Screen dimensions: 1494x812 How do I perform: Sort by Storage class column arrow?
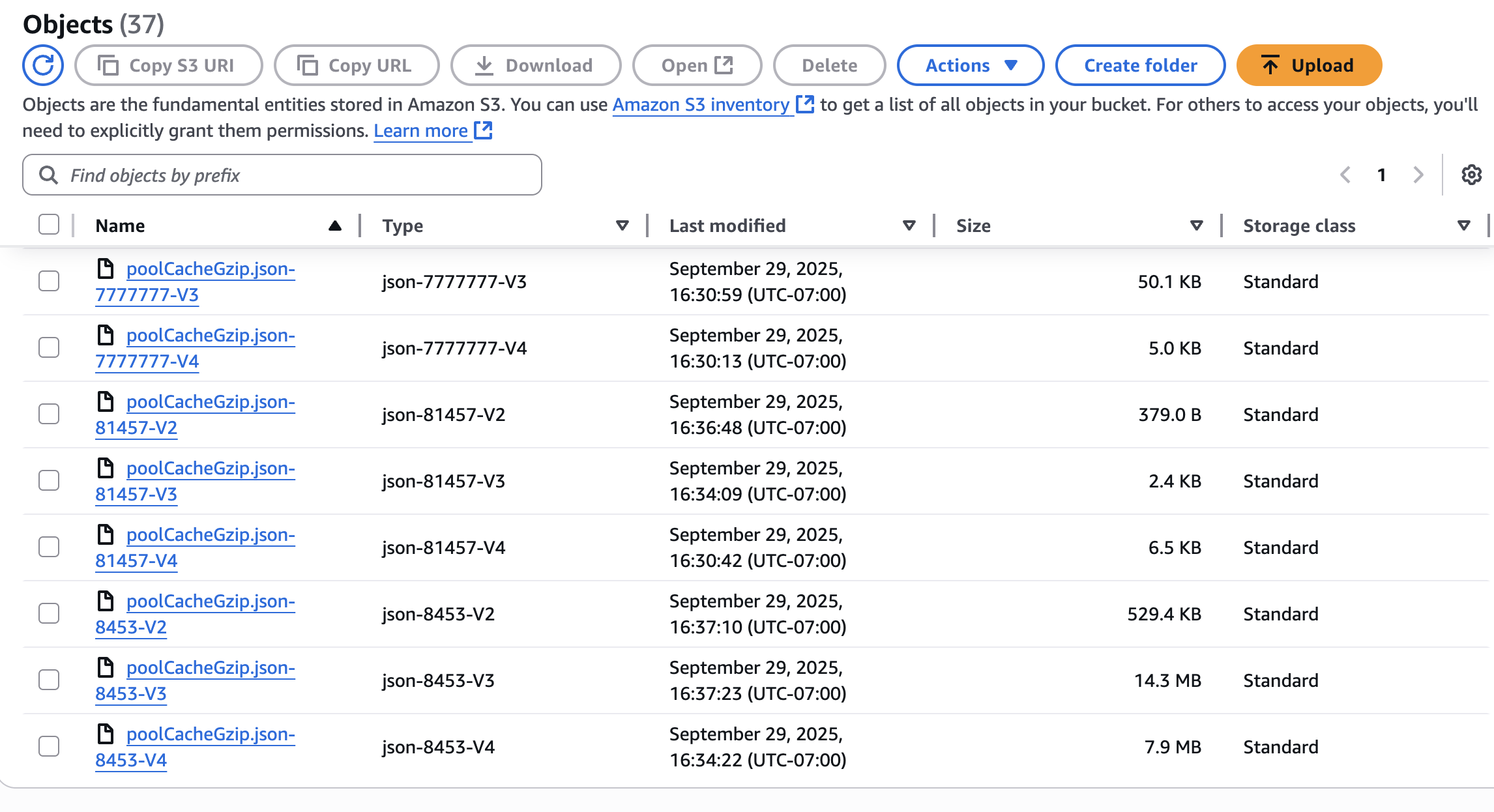[1463, 225]
